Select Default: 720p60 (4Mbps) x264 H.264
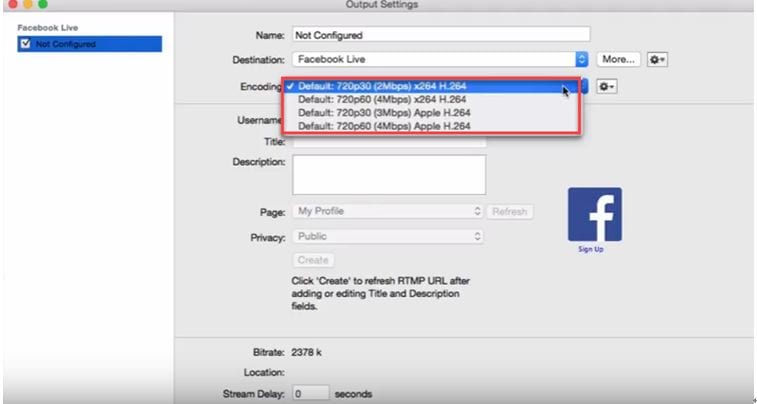 coord(431,100)
